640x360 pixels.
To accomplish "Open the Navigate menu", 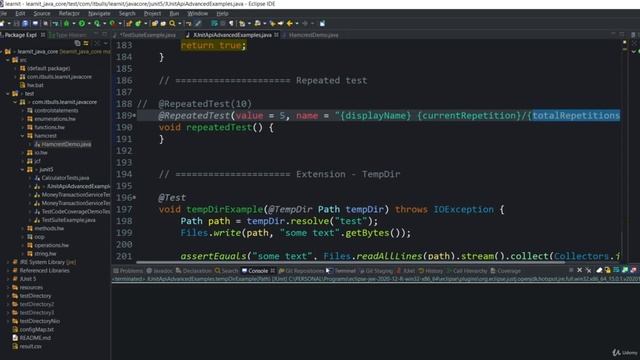I will (99, 13).
